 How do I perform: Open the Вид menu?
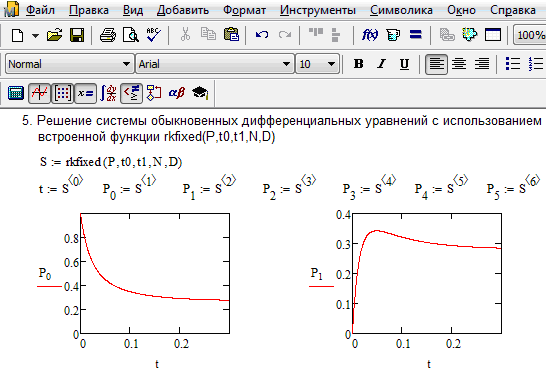[x=133, y=10]
